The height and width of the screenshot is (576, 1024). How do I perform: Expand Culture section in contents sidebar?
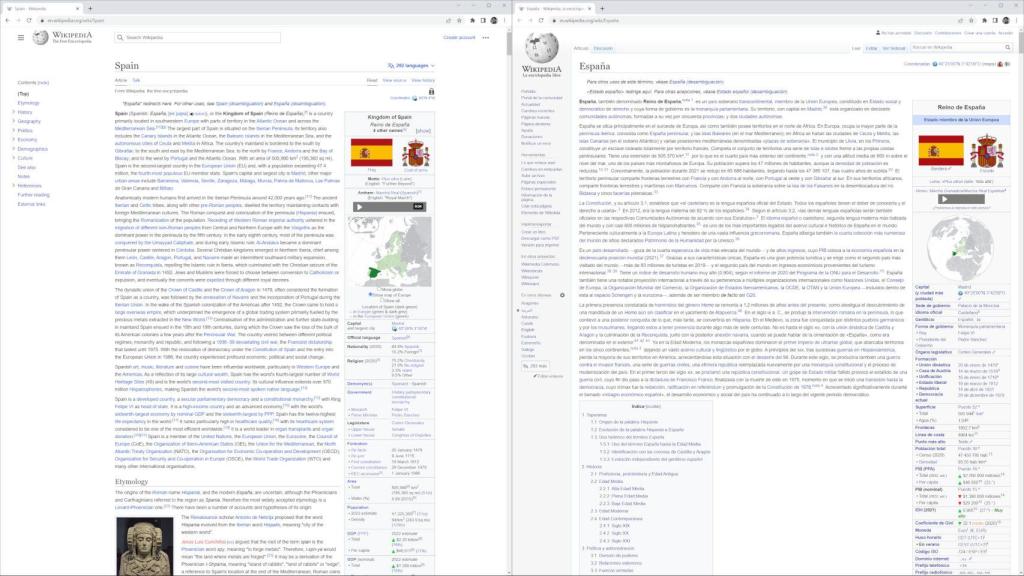pyautogui.click(x=14, y=157)
